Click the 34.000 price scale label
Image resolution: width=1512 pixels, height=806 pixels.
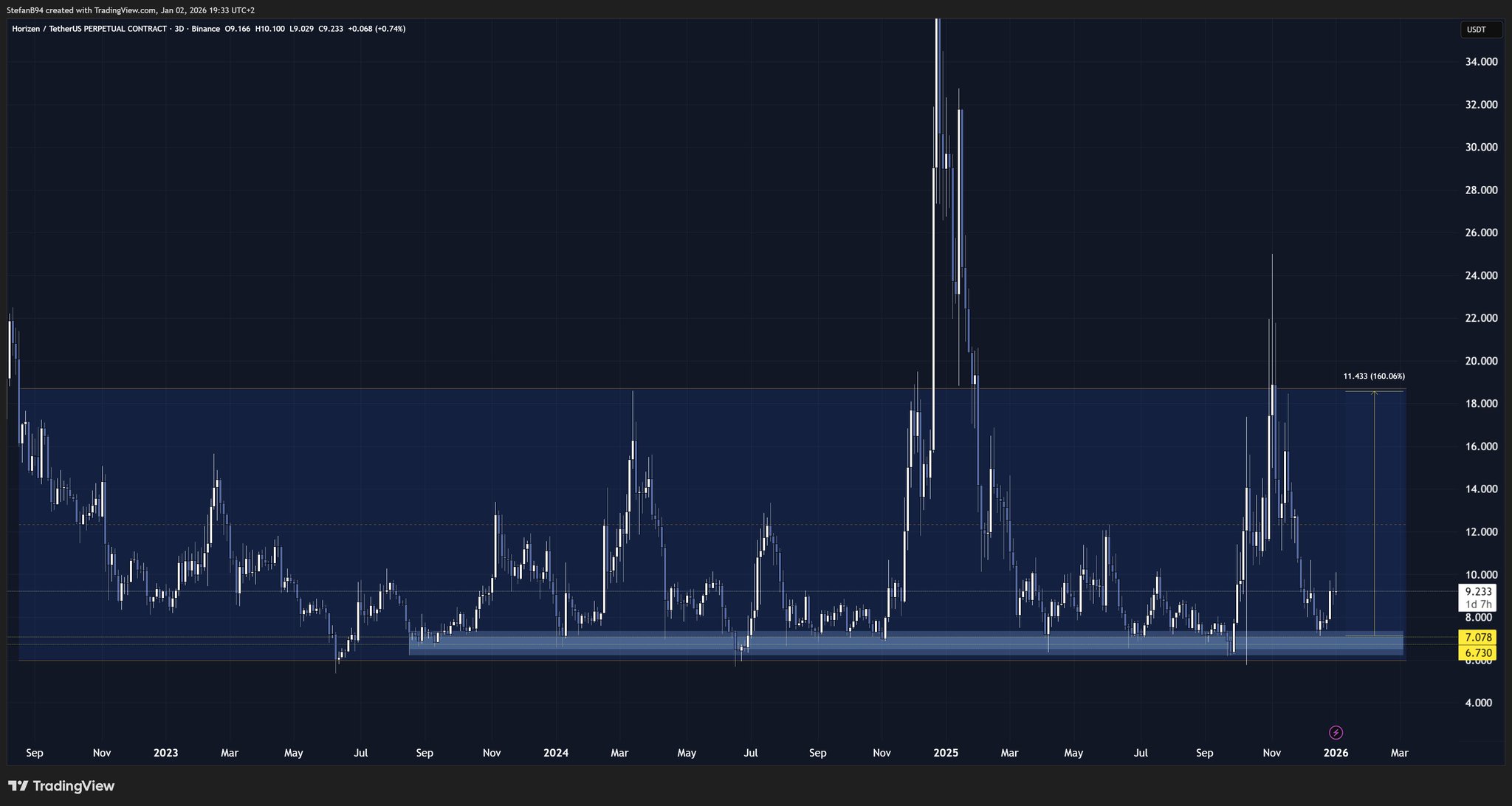[x=1481, y=62]
